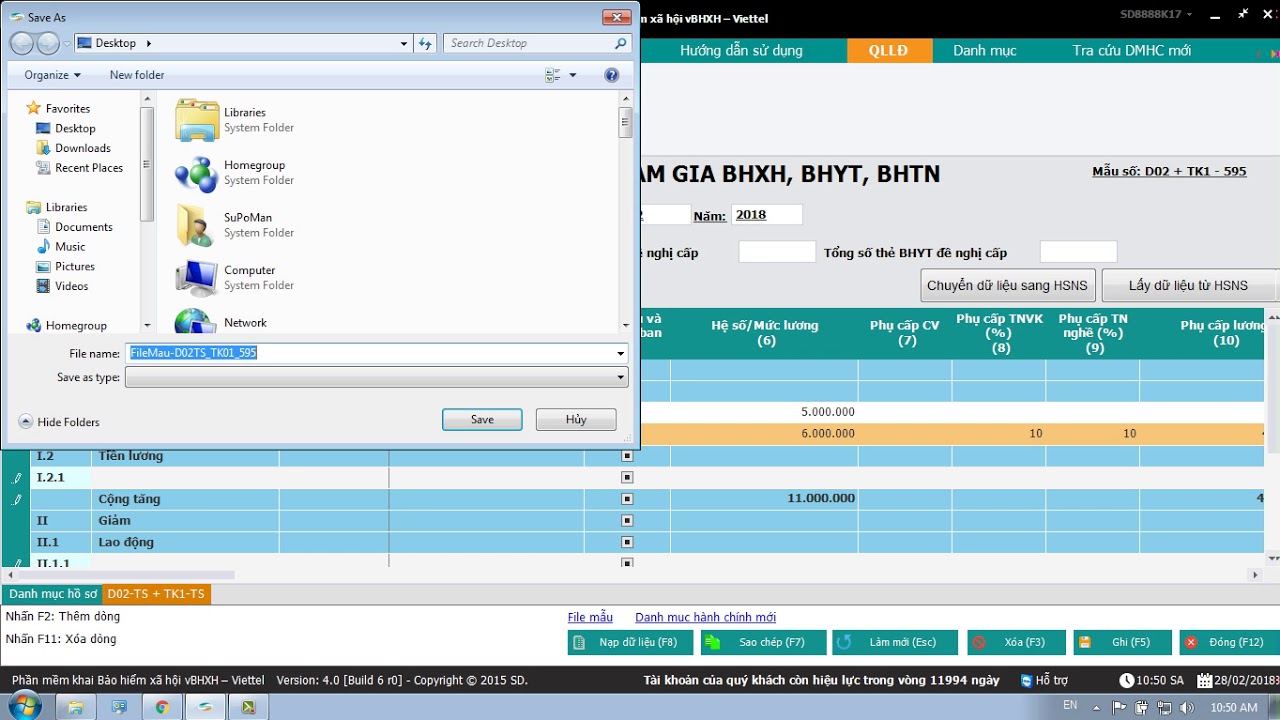Image resolution: width=1280 pixels, height=720 pixels.
Task: Click the pencil edit icon on row I.2.1
Action: (x=17, y=478)
